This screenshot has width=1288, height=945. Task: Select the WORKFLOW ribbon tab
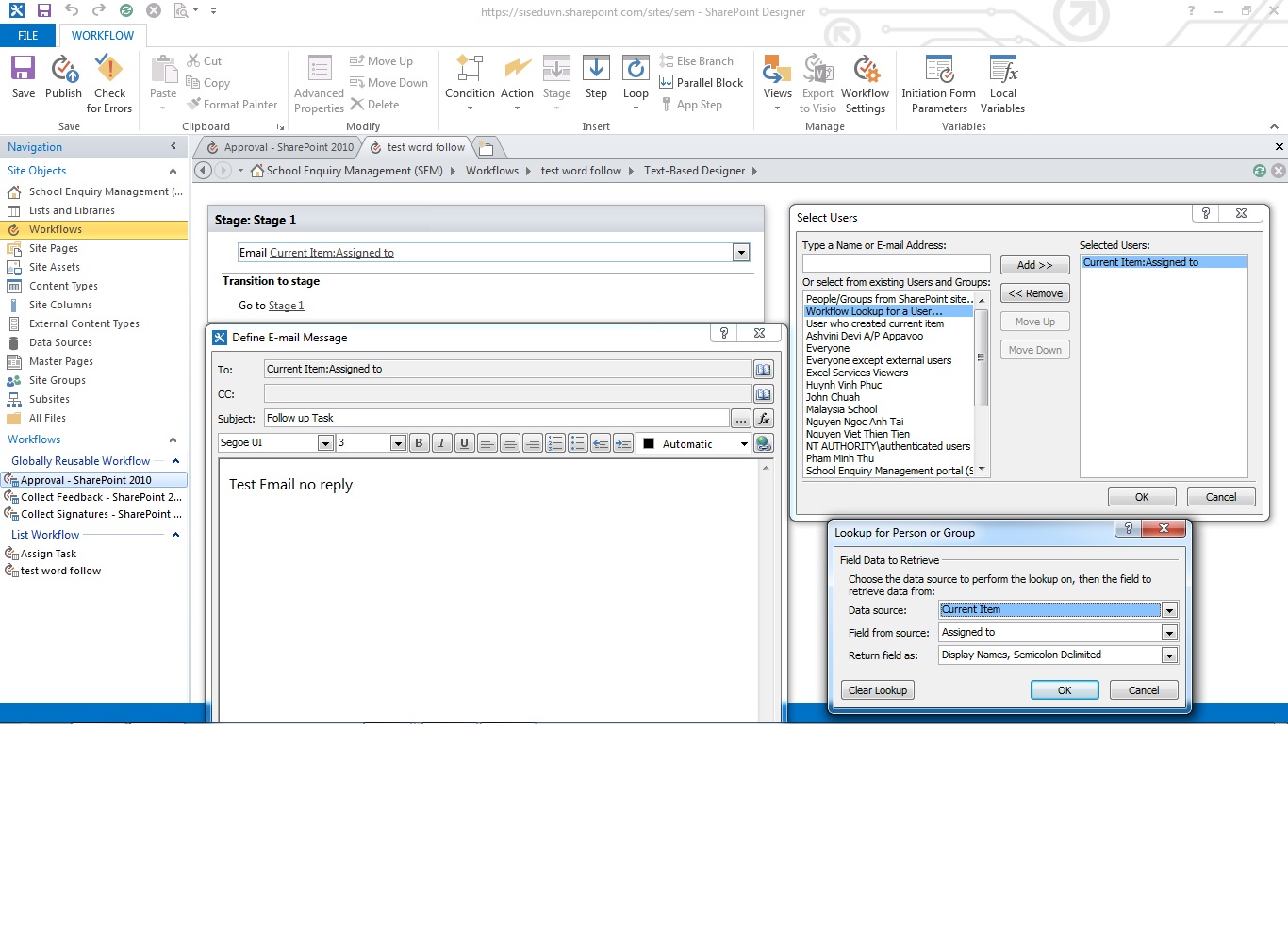(103, 36)
